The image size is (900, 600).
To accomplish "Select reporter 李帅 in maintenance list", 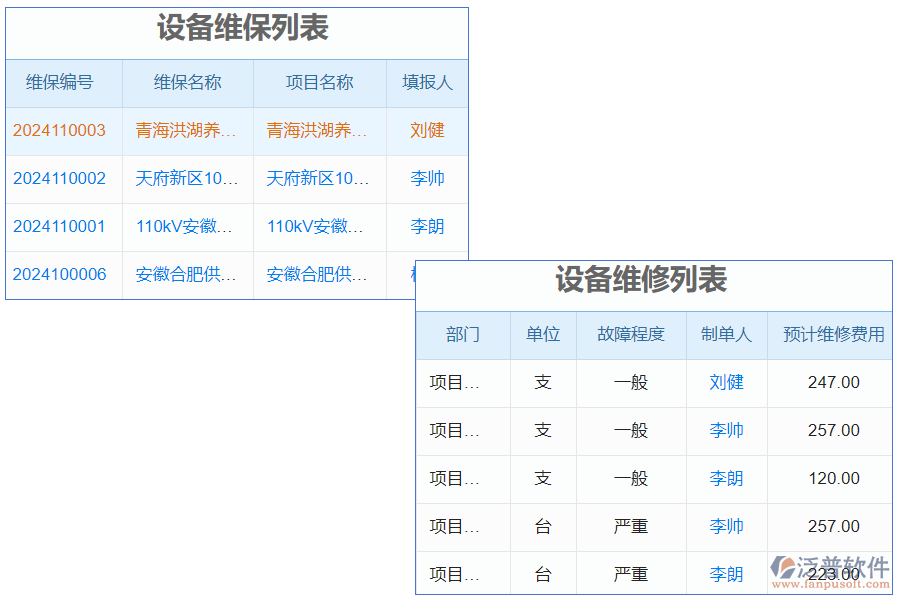I will (x=427, y=179).
